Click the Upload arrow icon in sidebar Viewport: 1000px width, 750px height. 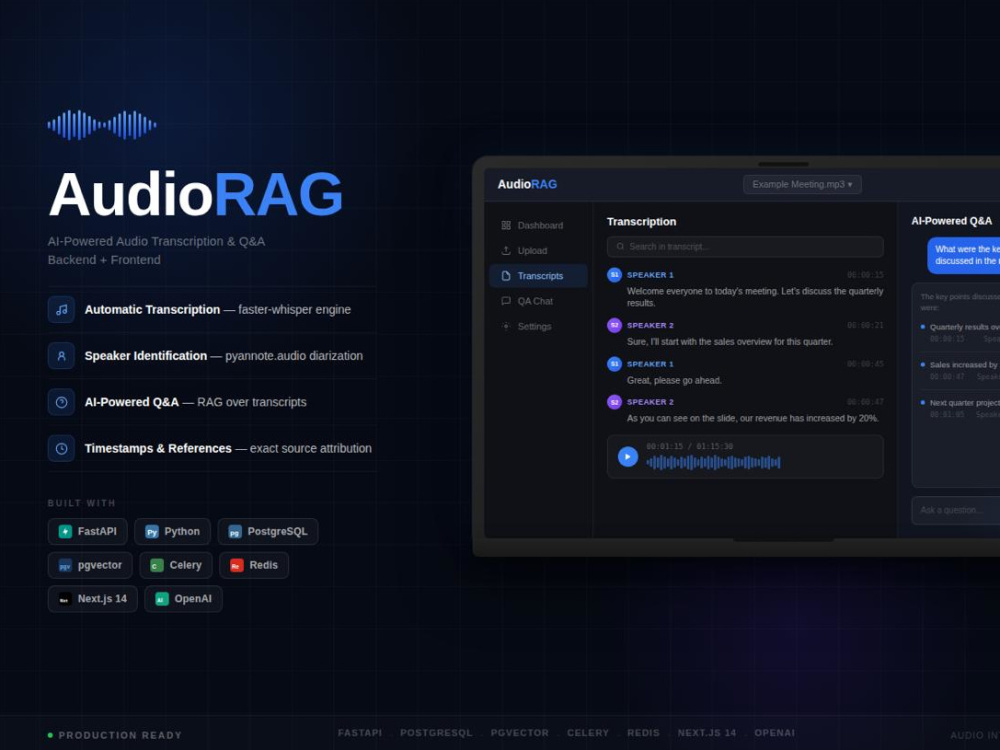pos(506,251)
